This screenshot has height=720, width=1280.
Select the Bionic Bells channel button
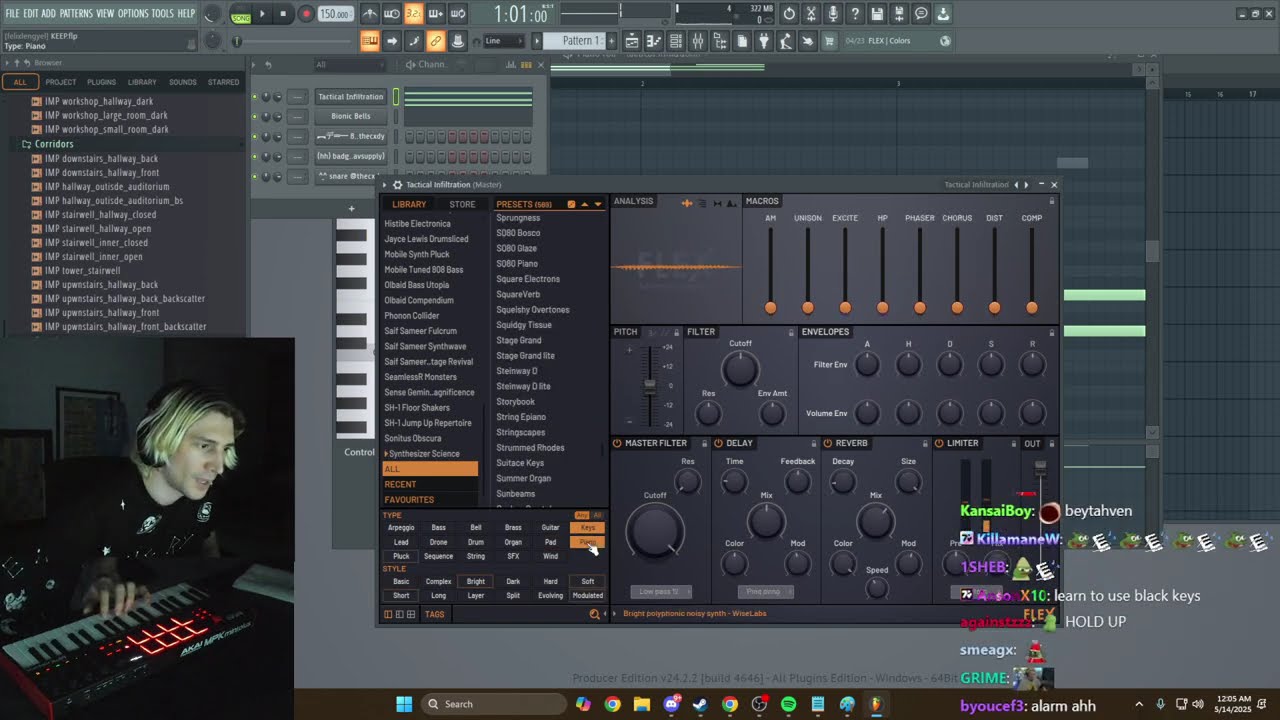click(x=350, y=116)
